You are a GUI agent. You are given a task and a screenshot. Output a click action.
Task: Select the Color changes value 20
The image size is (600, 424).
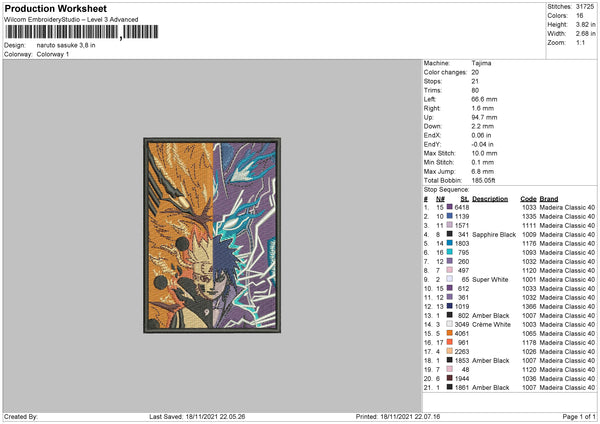click(x=475, y=72)
